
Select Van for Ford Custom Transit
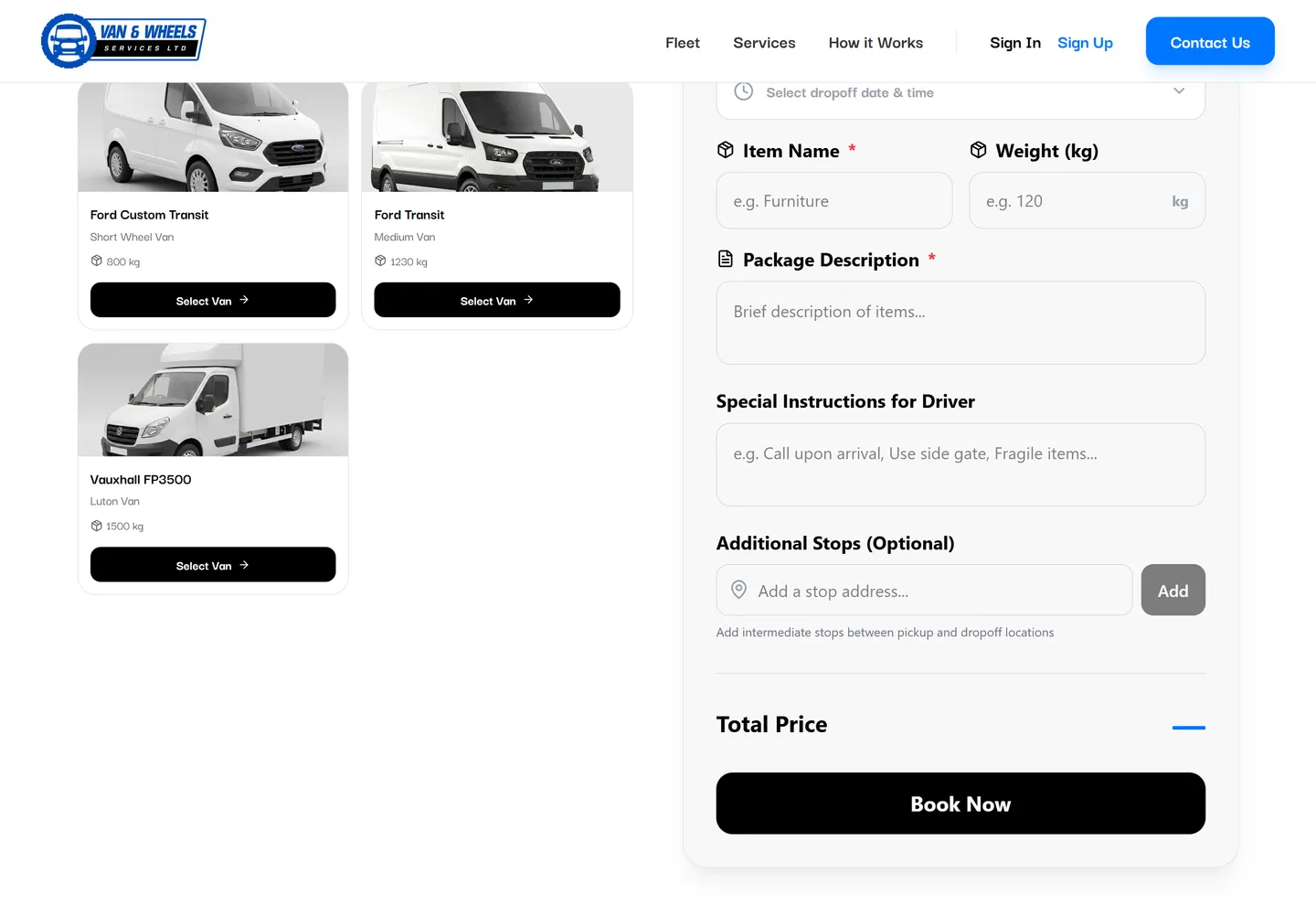click(213, 300)
